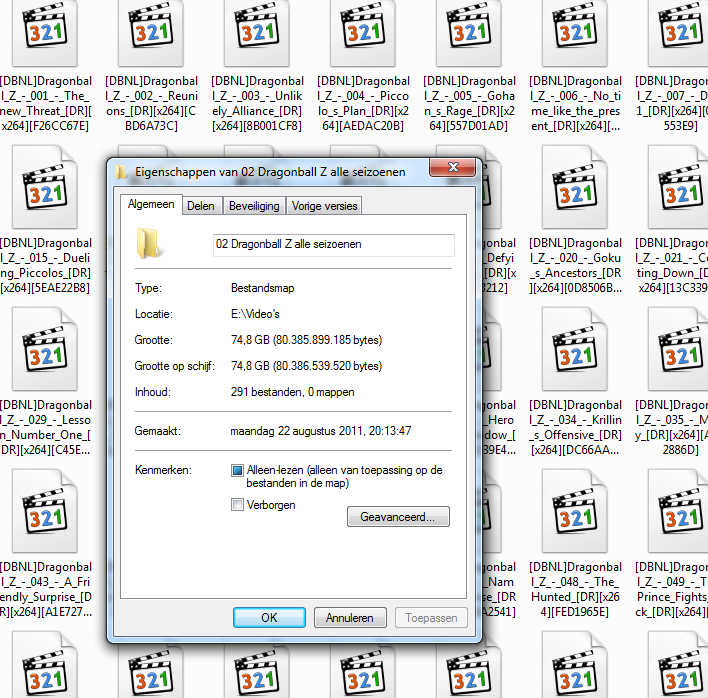Image resolution: width=708 pixels, height=698 pixels.
Task: Open Dragonball Z 002 Reunions video icon
Action: tap(151, 33)
